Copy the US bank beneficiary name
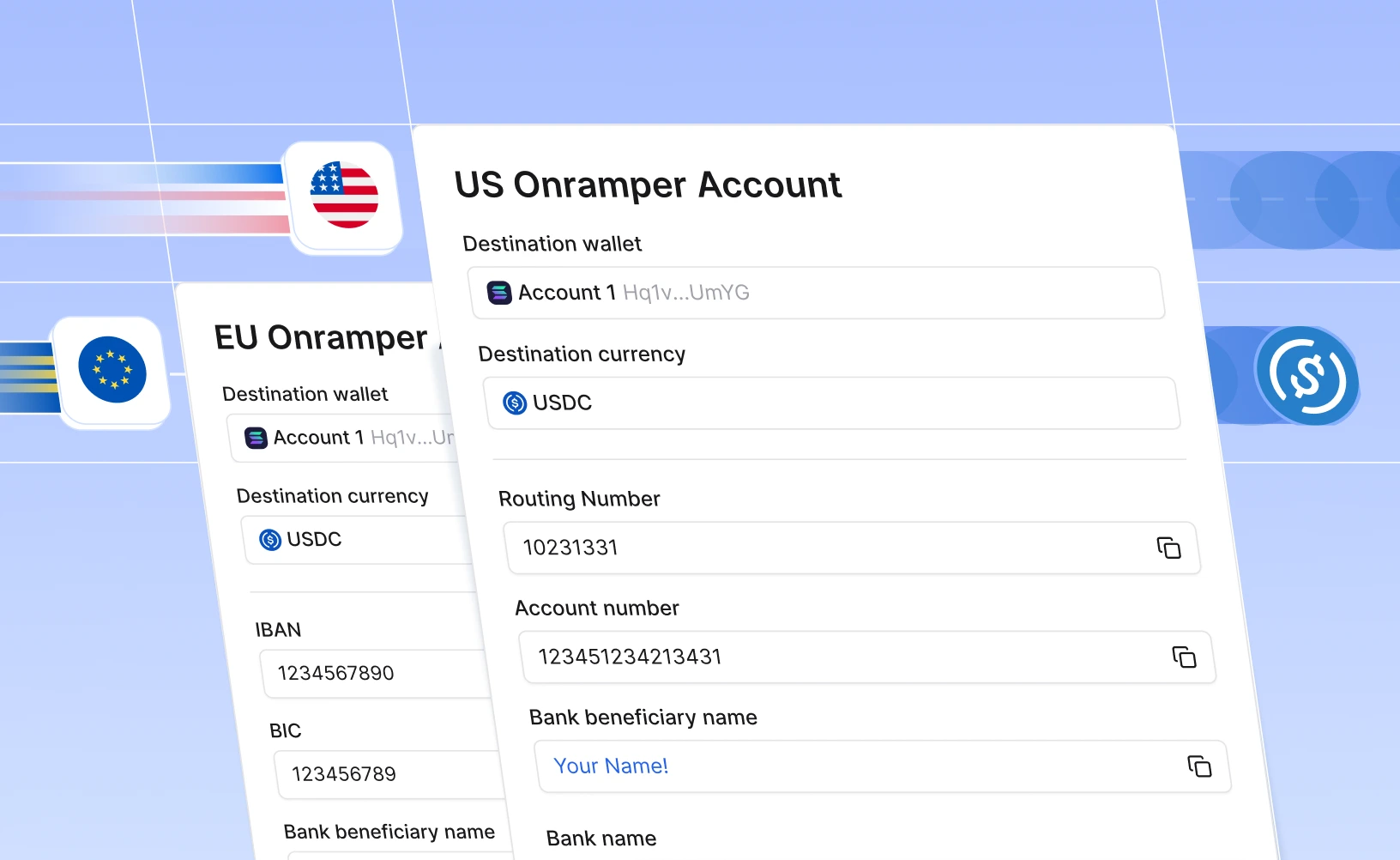1400x860 pixels. tap(1199, 766)
